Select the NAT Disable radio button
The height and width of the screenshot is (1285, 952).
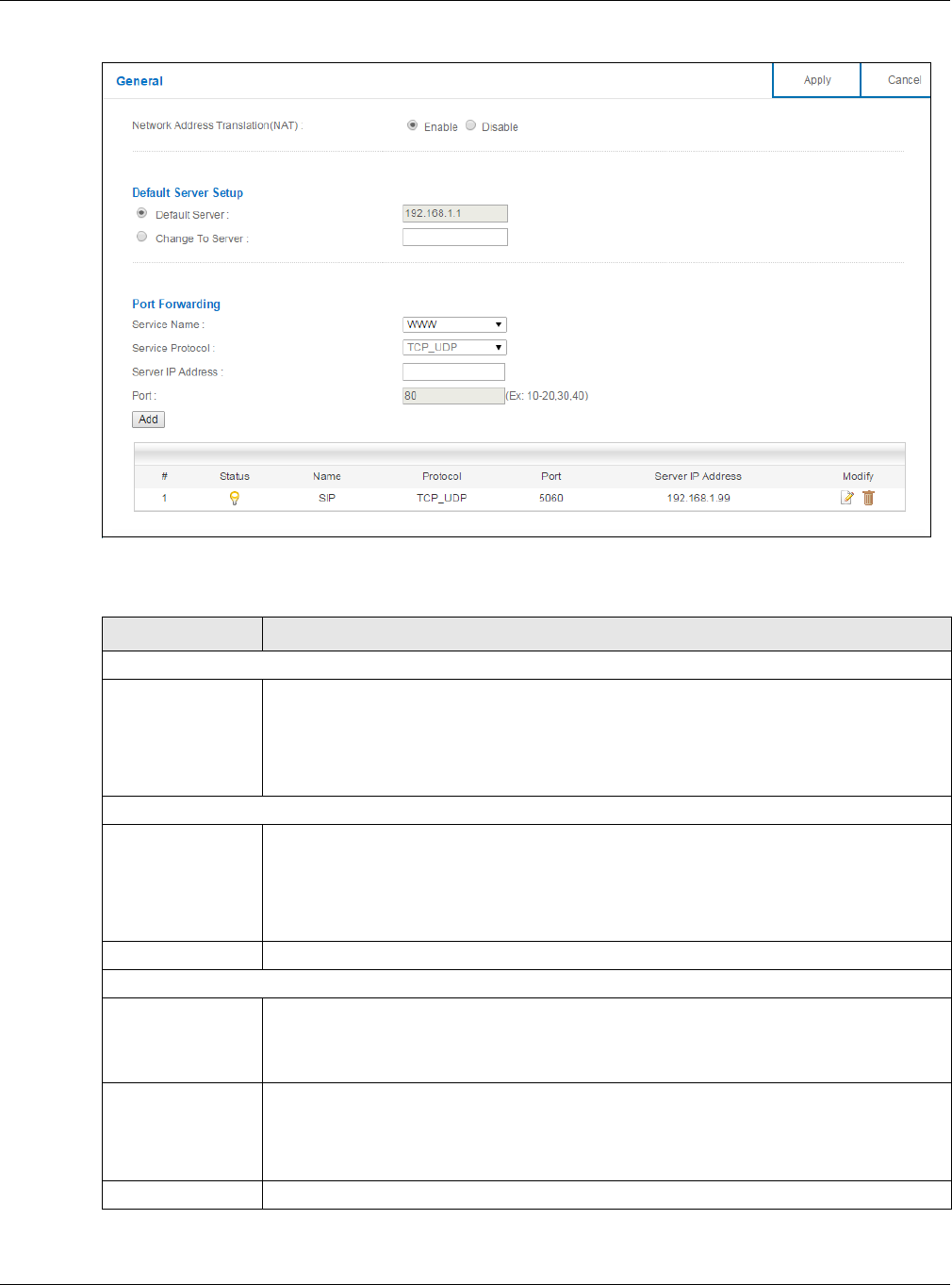point(470,125)
